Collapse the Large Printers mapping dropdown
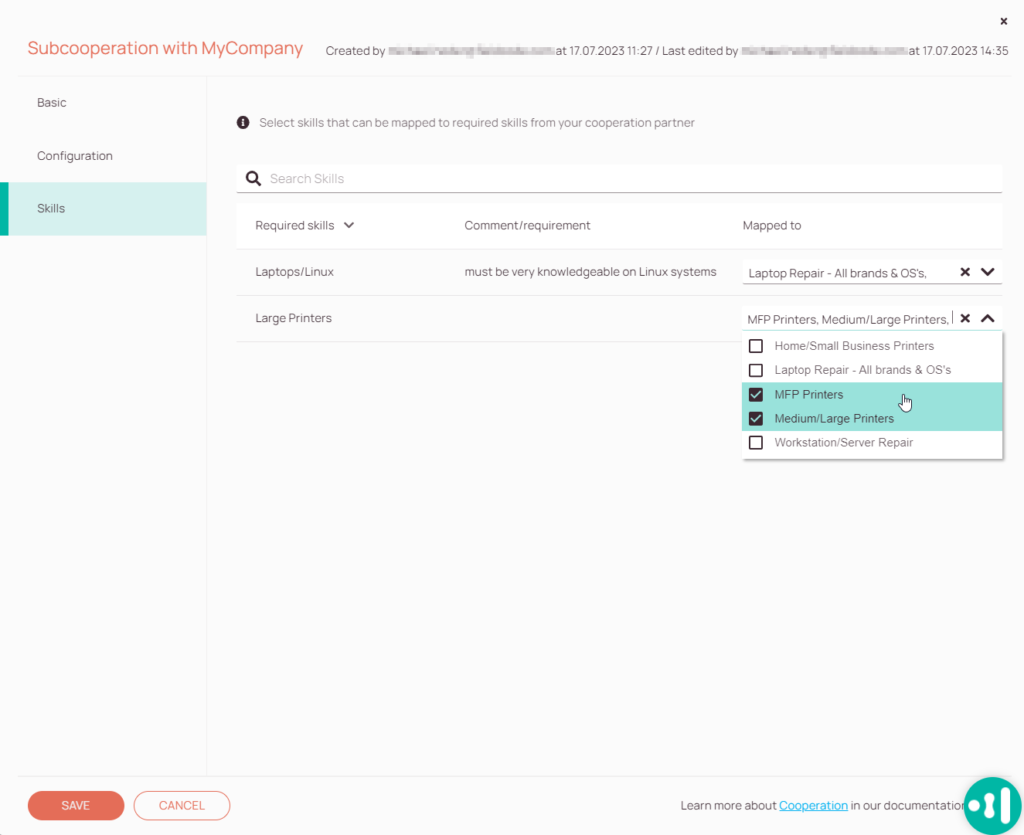 [988, 317]
